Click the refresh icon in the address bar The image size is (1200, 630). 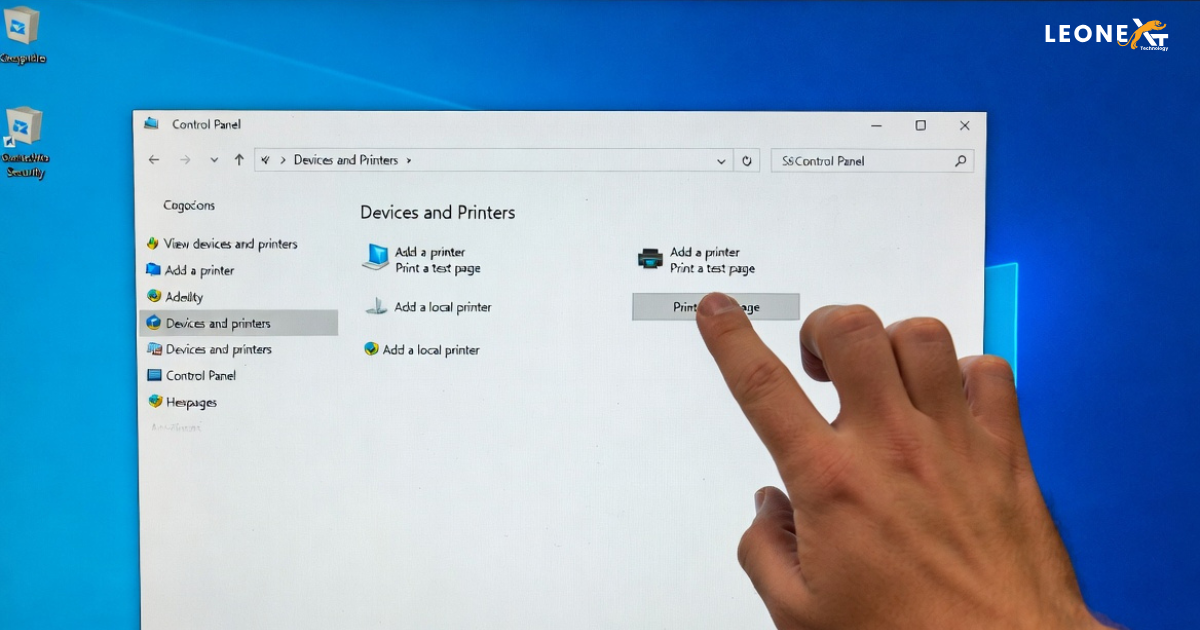tap(747, 160)
